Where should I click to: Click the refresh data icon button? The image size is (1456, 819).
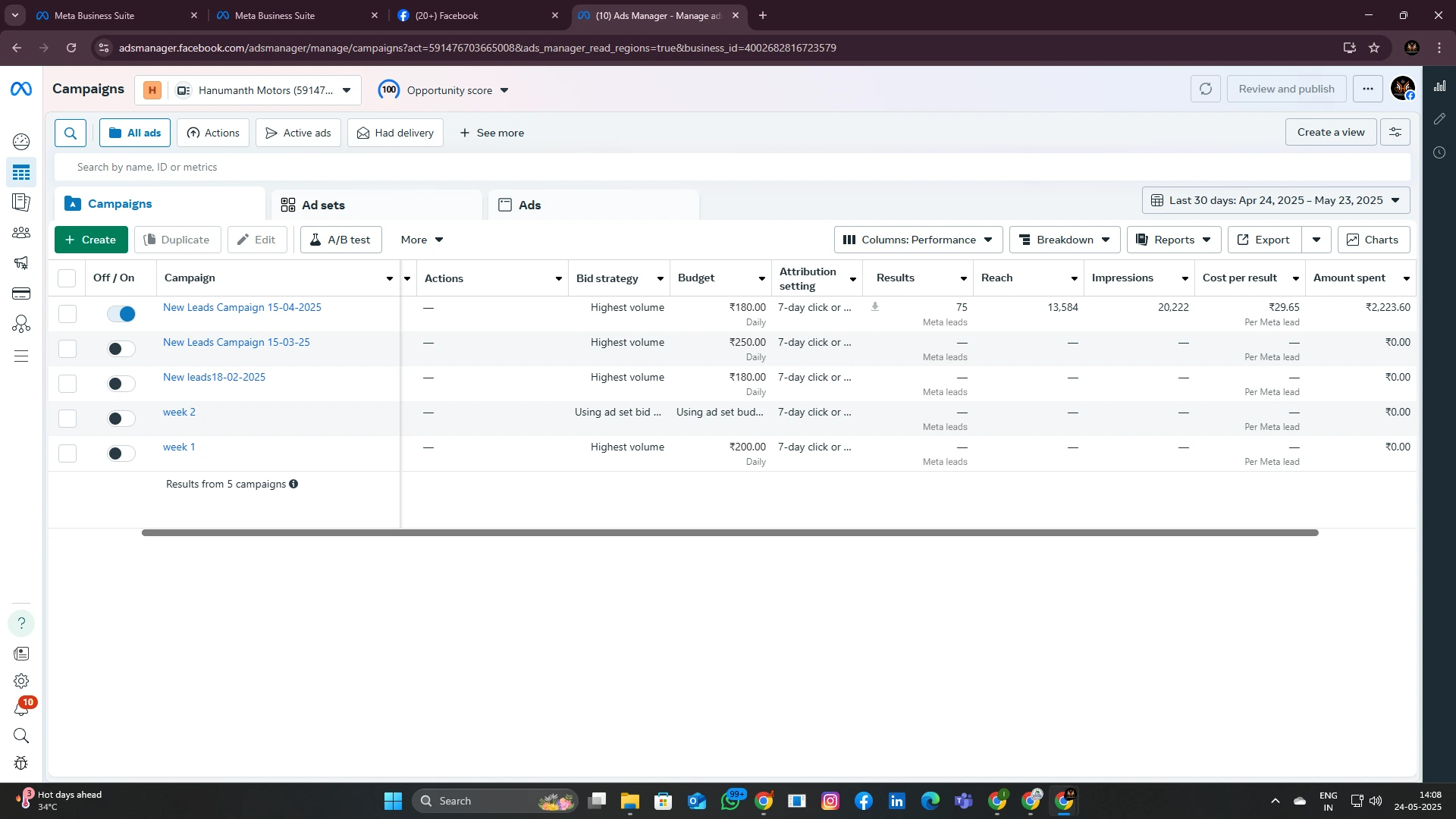pos(1205,89)
